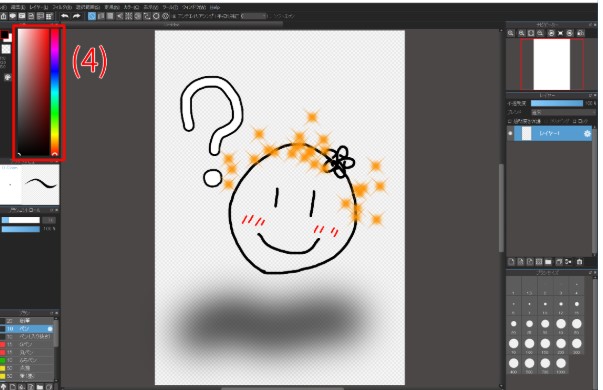The height and width of the screenshot is (390, 603).
Task: Enable the radial snap guide icon
Action: coord(128,16)
